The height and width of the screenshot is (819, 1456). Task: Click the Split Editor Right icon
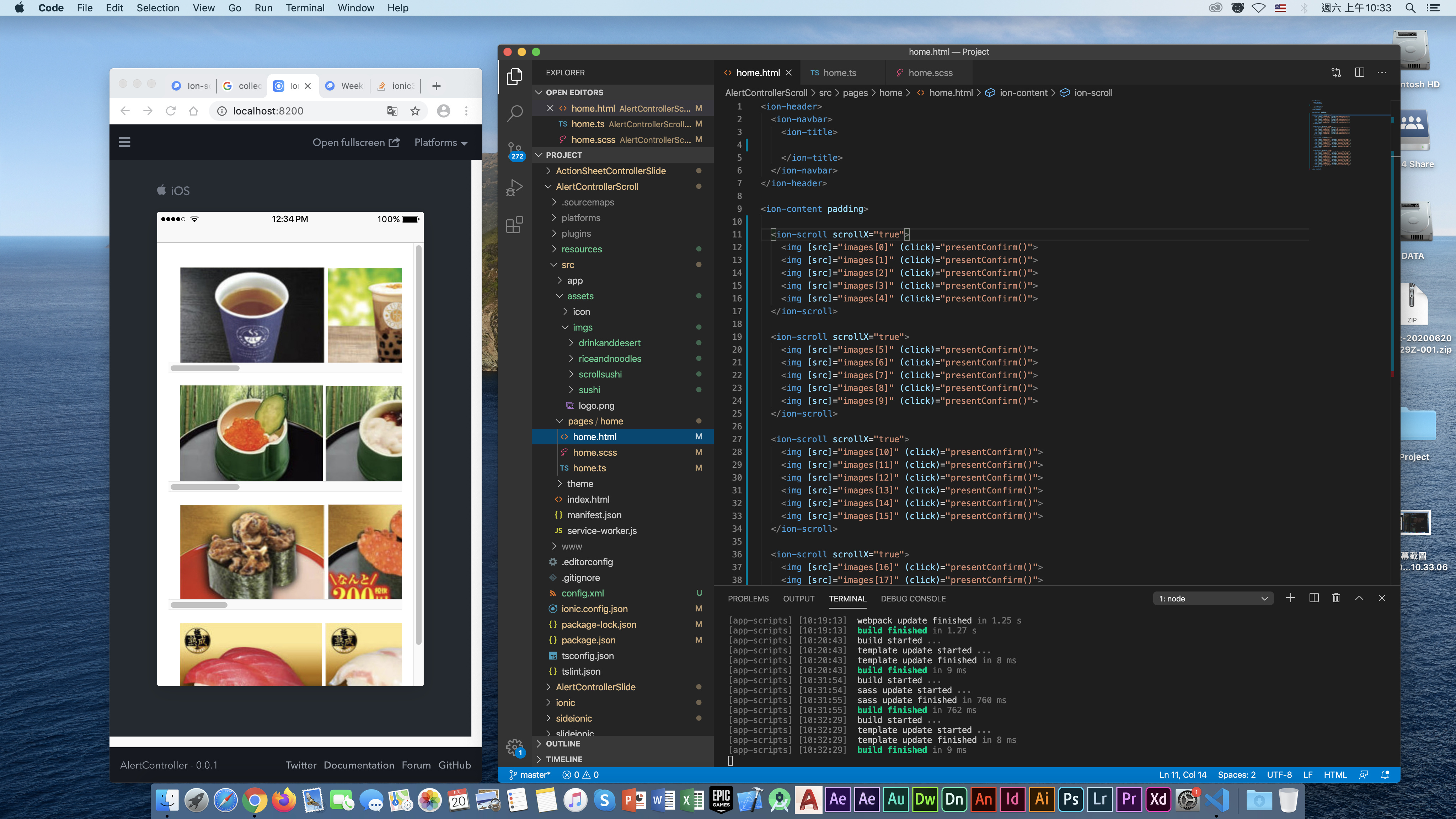pos(1359,73)
